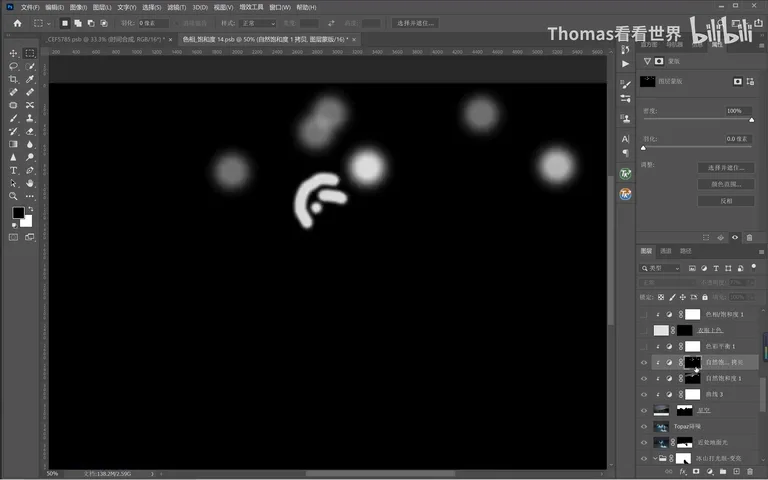The image size is (768, 480).
Task: Choose Add to selection mode
Action: click(77, 23)
